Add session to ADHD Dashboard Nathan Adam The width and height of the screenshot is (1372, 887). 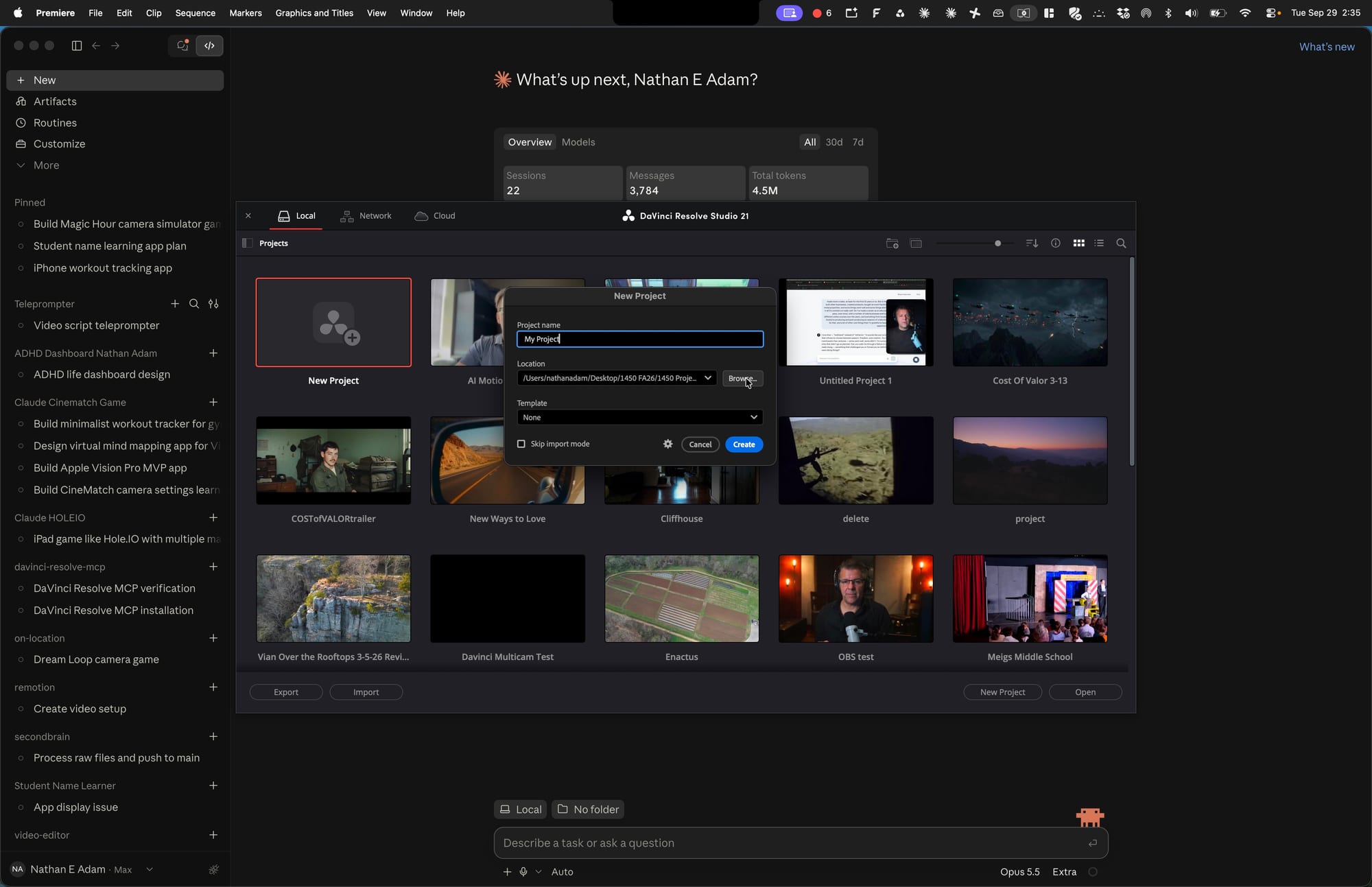[213, 353]
